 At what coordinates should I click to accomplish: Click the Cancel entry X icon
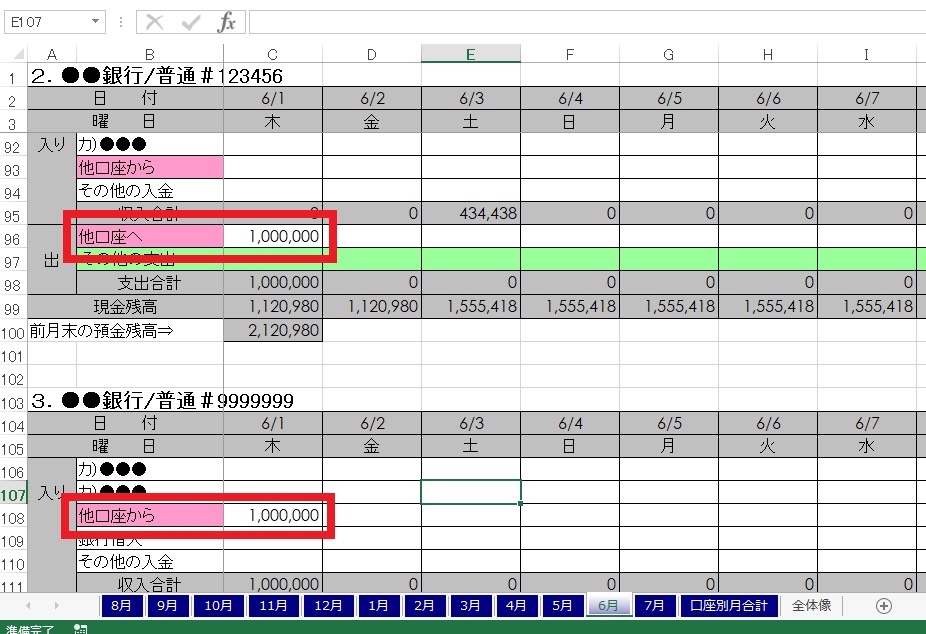pos(154,22)
